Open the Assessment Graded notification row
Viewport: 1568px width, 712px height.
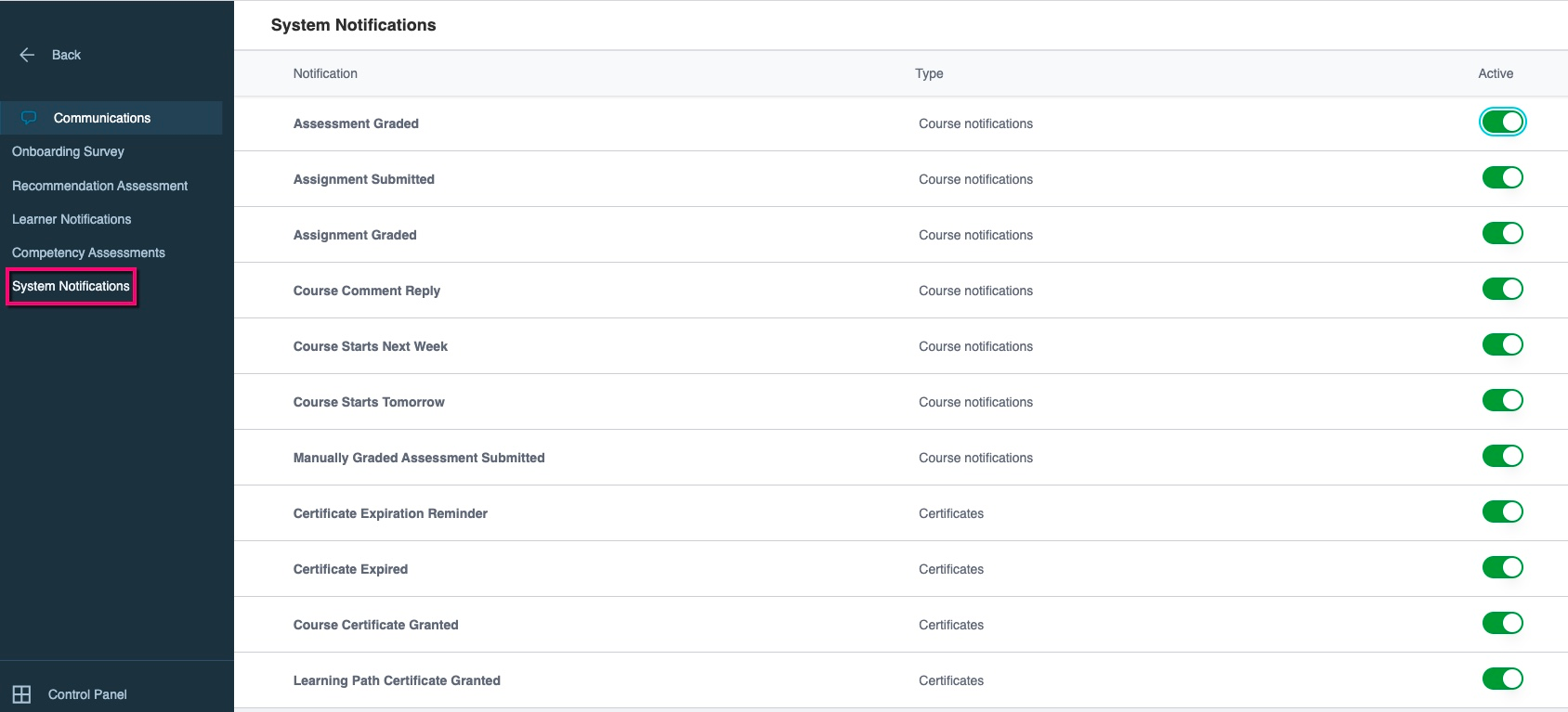tap(901, 123)
